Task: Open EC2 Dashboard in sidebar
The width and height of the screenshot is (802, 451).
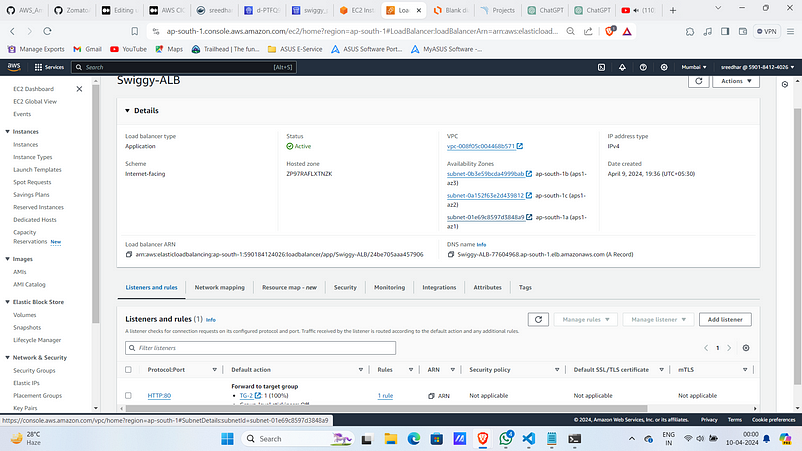Action: [33, 89]
